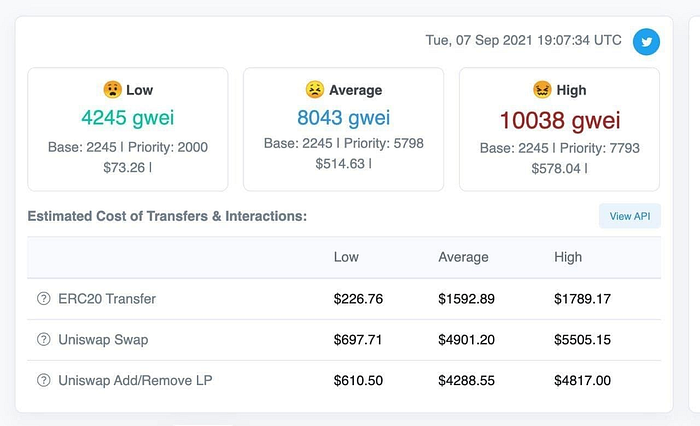Select the Low gas price card

tap(128, 129)
